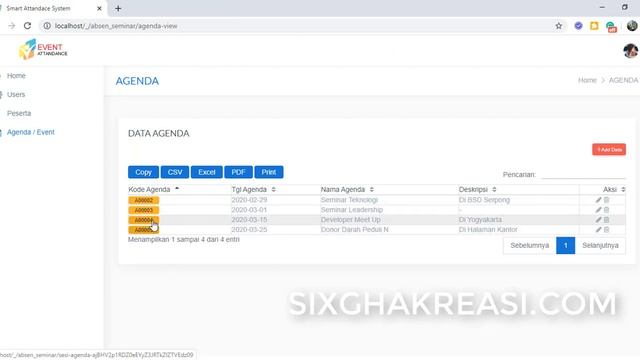640x360 pixels.
Task: Click the edit pencil for Donor Darah Peduli N
Action: click(x=598, y=230)
